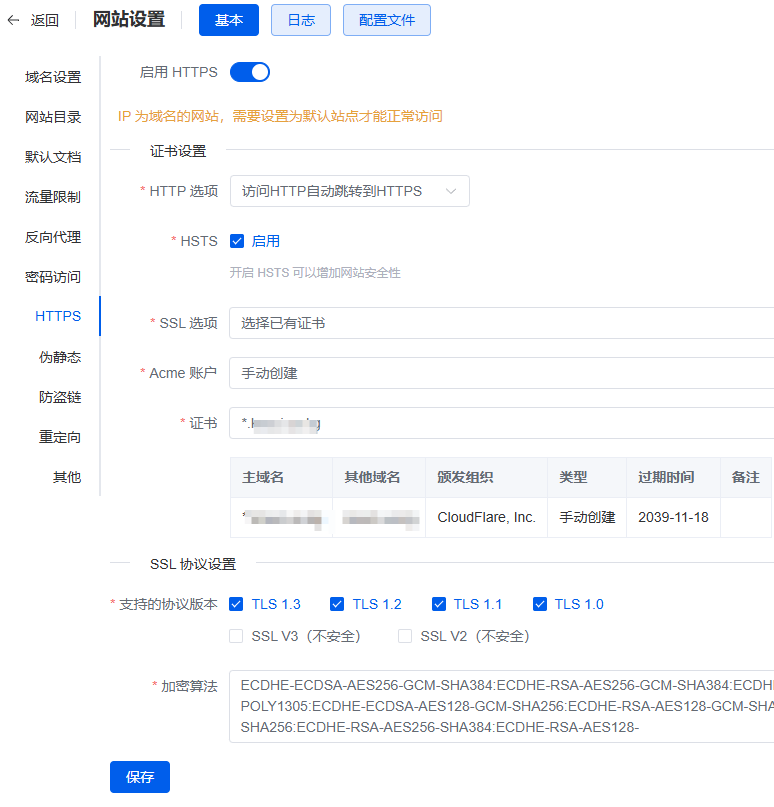Open the 证书 selection dropdown
This screenshot has width=774, height=807.
coord(502,423)
